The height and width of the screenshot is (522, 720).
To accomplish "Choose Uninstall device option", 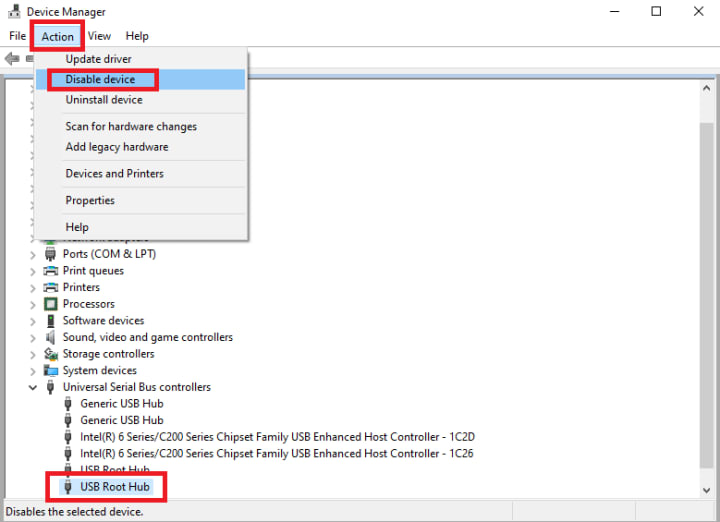I will [141, 100].
